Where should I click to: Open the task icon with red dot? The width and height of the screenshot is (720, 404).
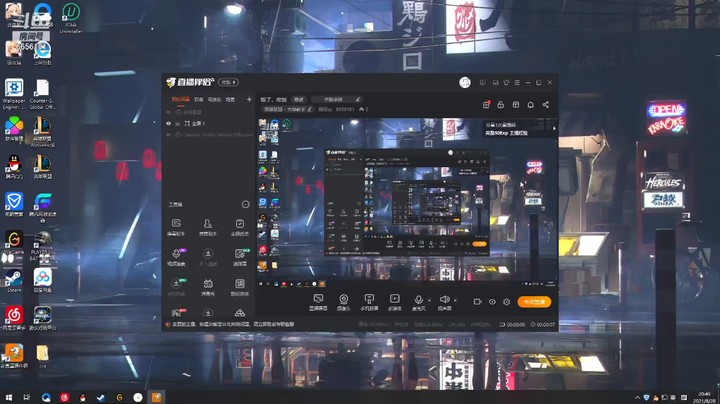[486, 105]
